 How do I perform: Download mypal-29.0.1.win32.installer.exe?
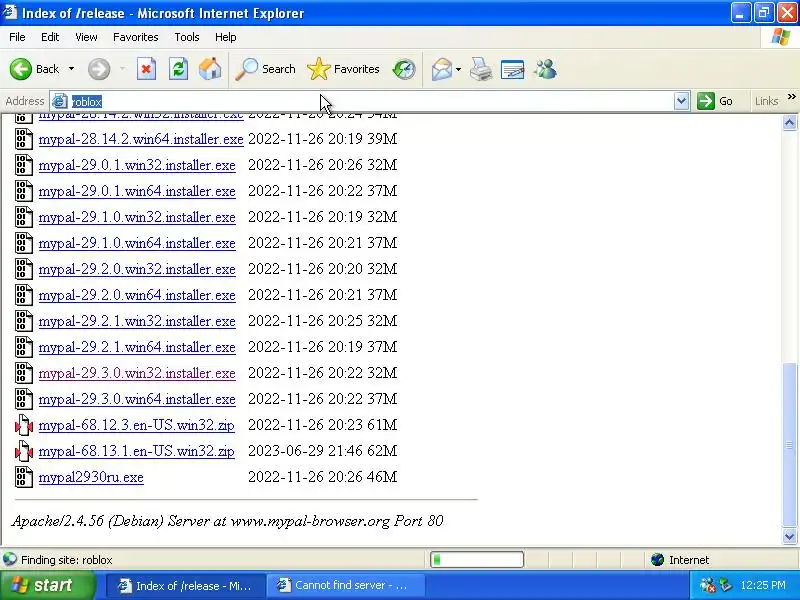[x=137, y=165]
